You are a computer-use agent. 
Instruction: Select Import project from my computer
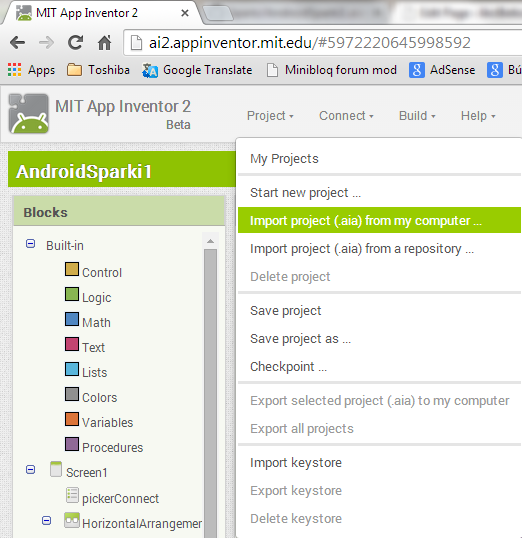pyautogui.click(x=379, y=220)
